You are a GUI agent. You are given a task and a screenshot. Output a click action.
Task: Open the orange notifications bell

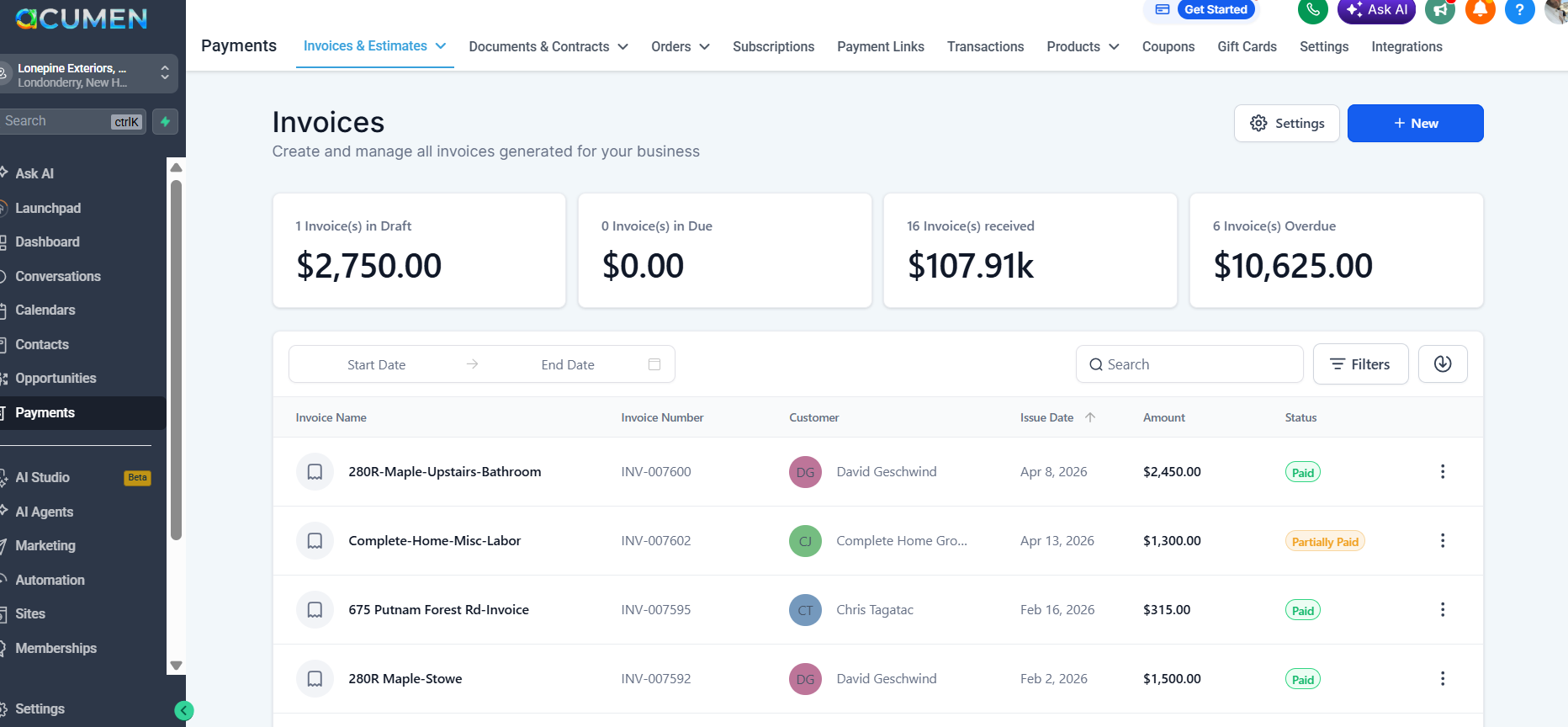tap(1480, 10)
